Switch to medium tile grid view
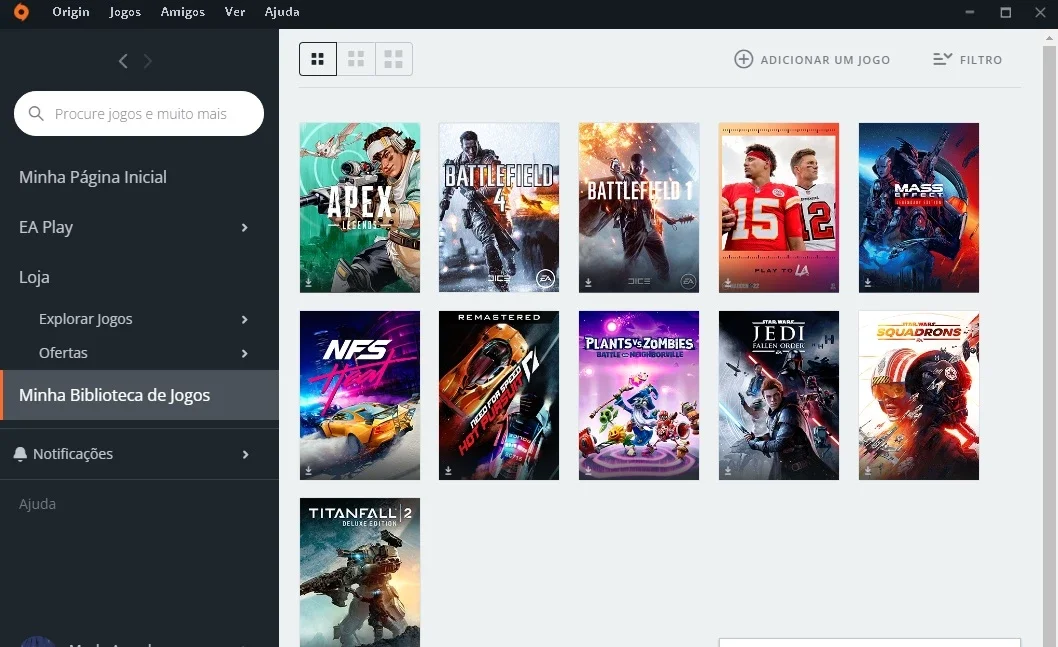 [356, 59]
